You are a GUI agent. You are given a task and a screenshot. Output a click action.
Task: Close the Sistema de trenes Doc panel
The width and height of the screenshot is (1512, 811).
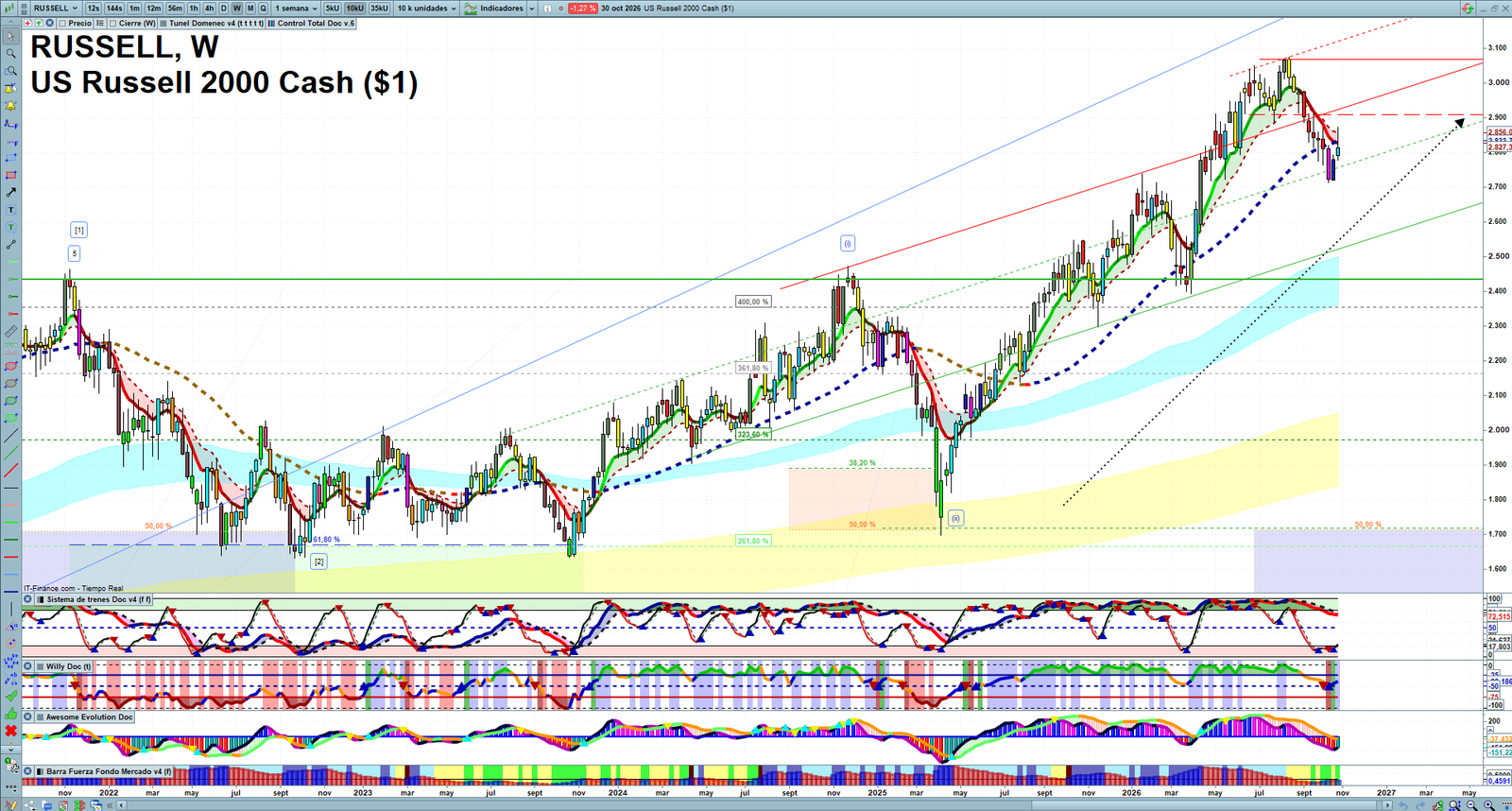pyautogui.click(x=27, y=599)
